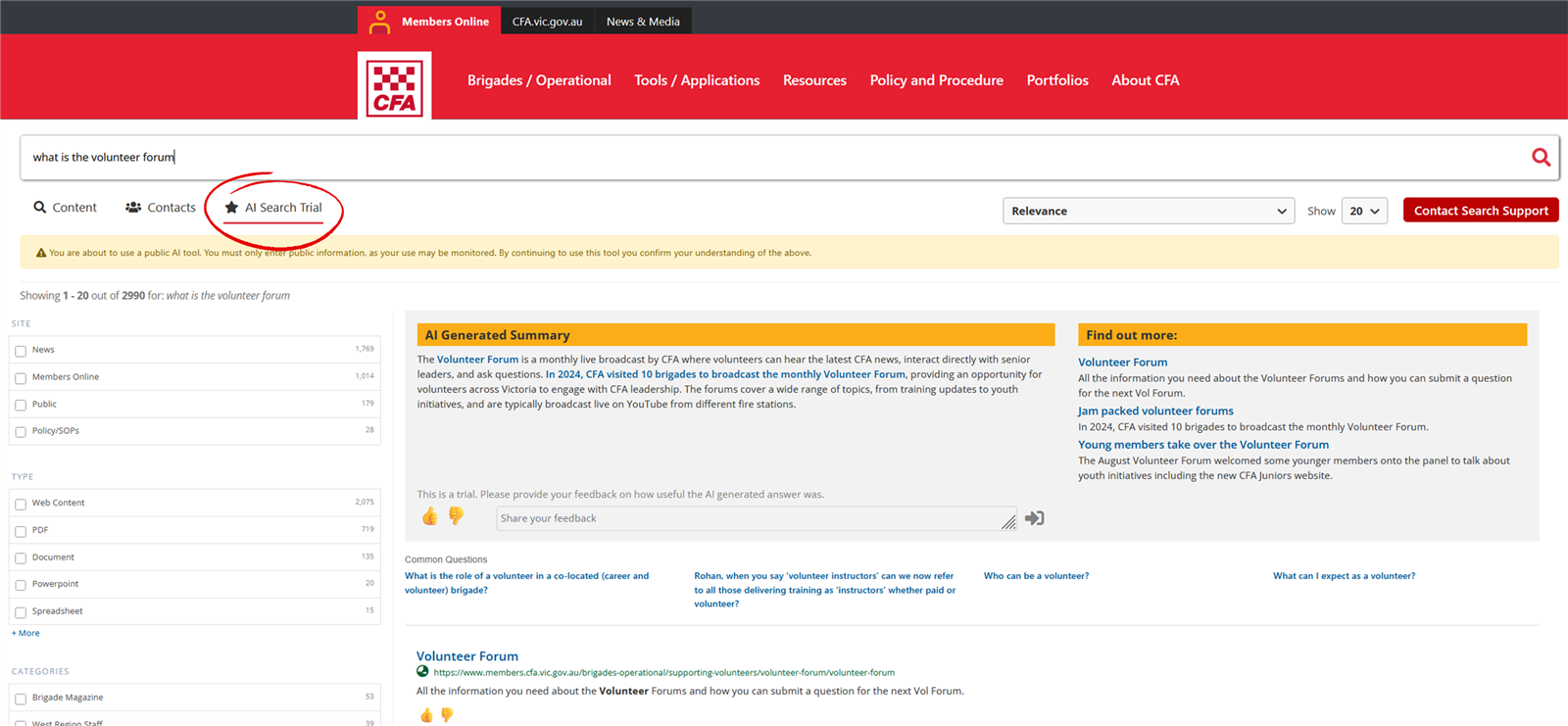Click the Share your feedback text box
Screen dimensions: 1568x726
coord(750,518)
